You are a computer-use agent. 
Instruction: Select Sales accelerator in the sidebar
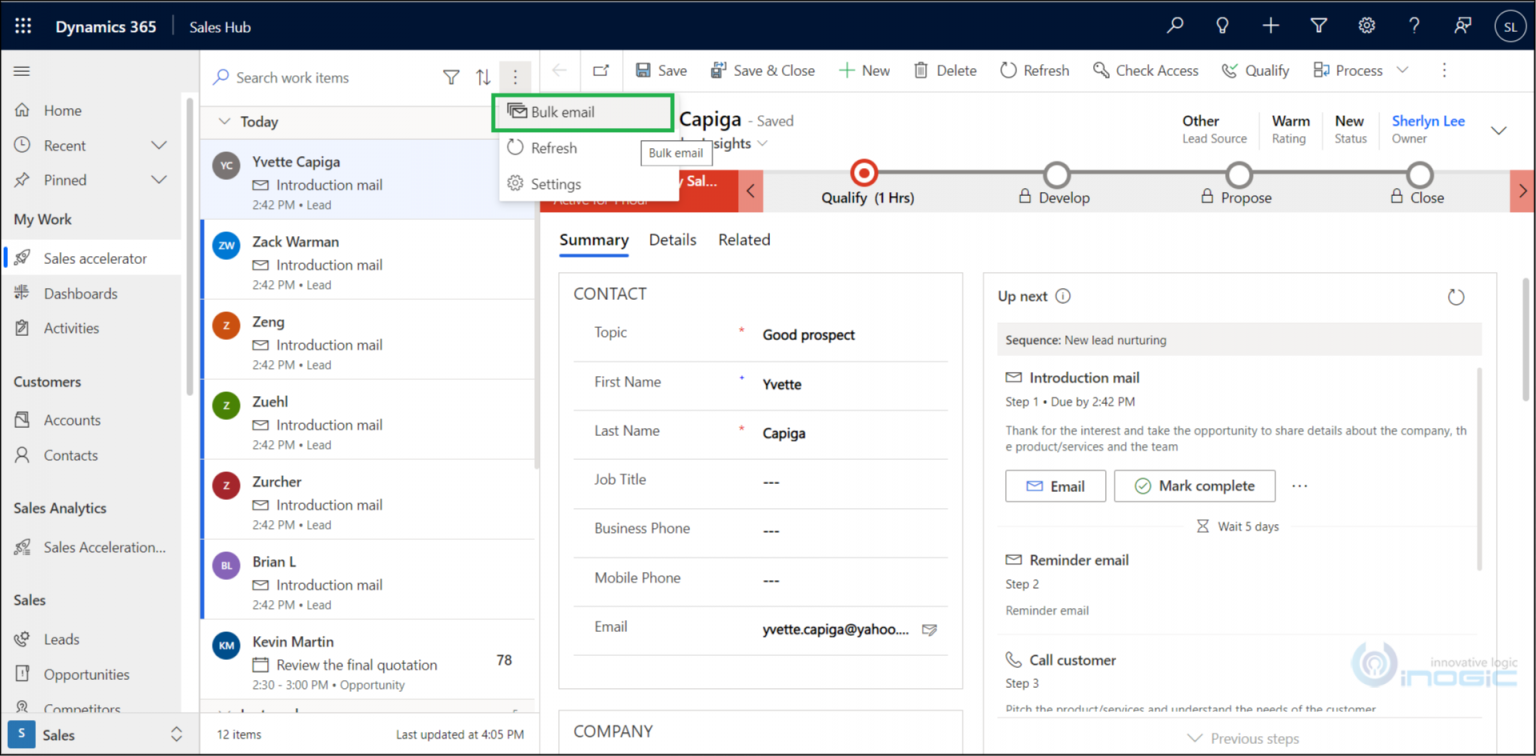click(97, 258)
